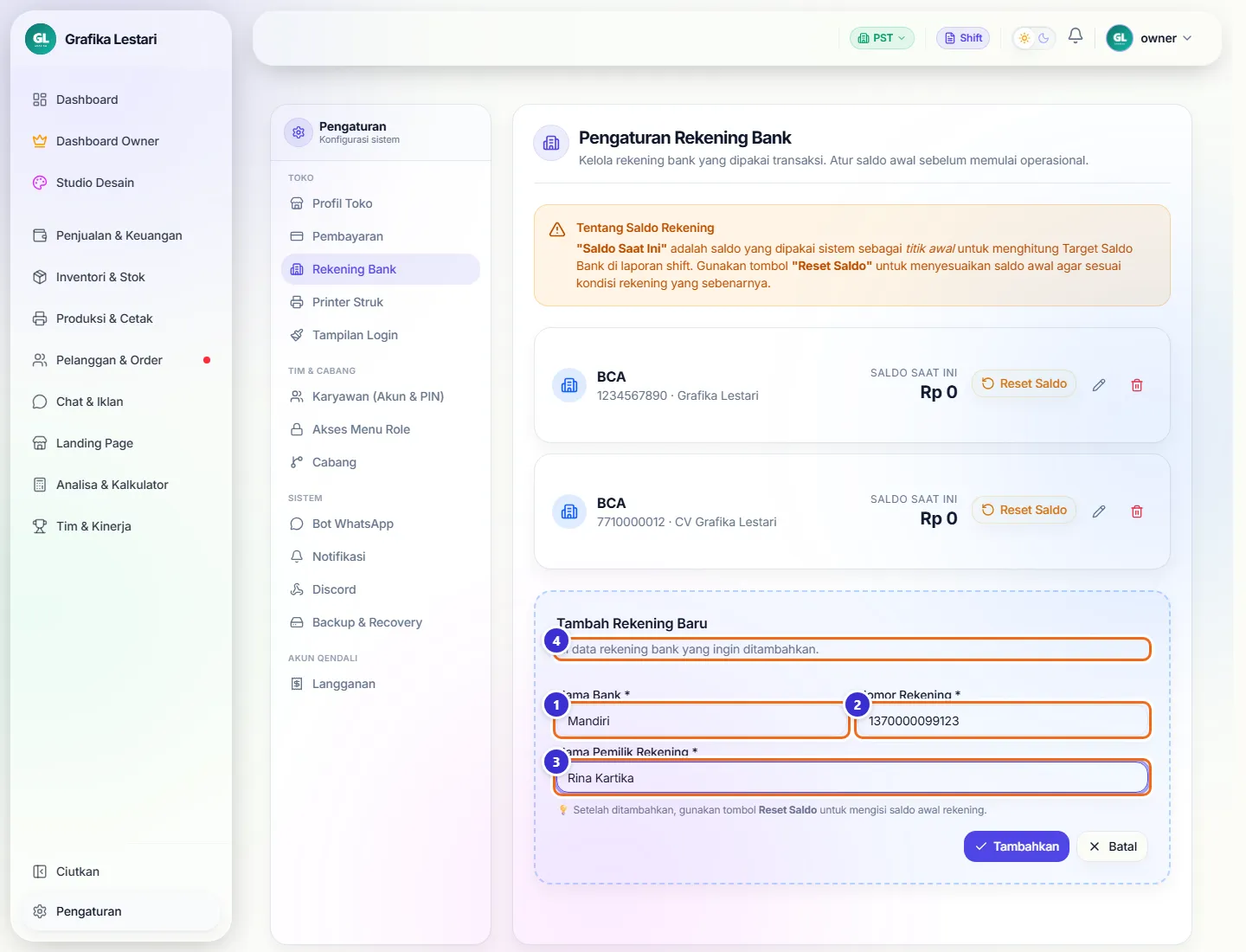Open Backup & Recovery settings

tap(381, 622)
